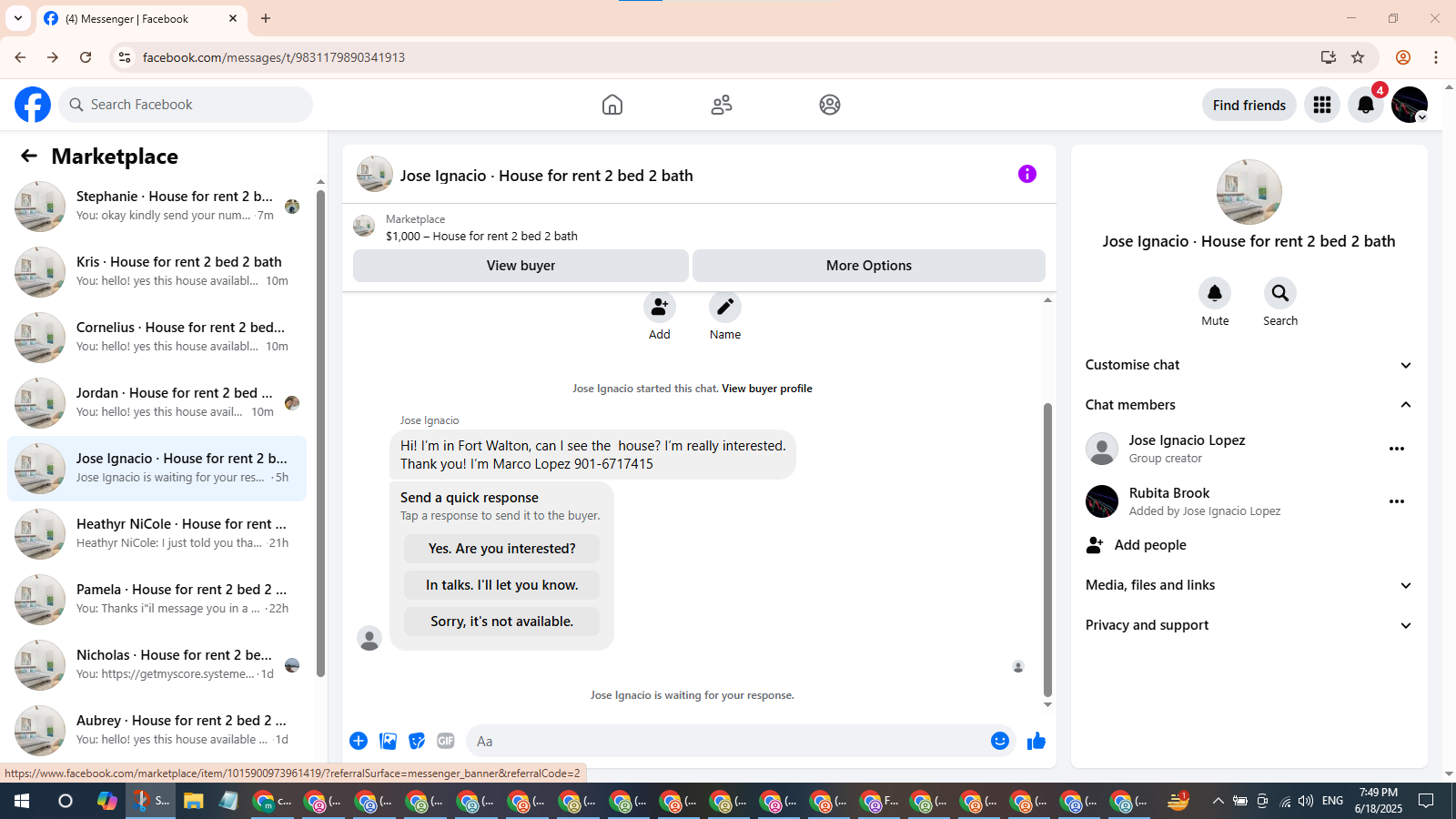Open the account profile picture menu
This screenshot has height=819, width=1456.
coord(1410,105)
